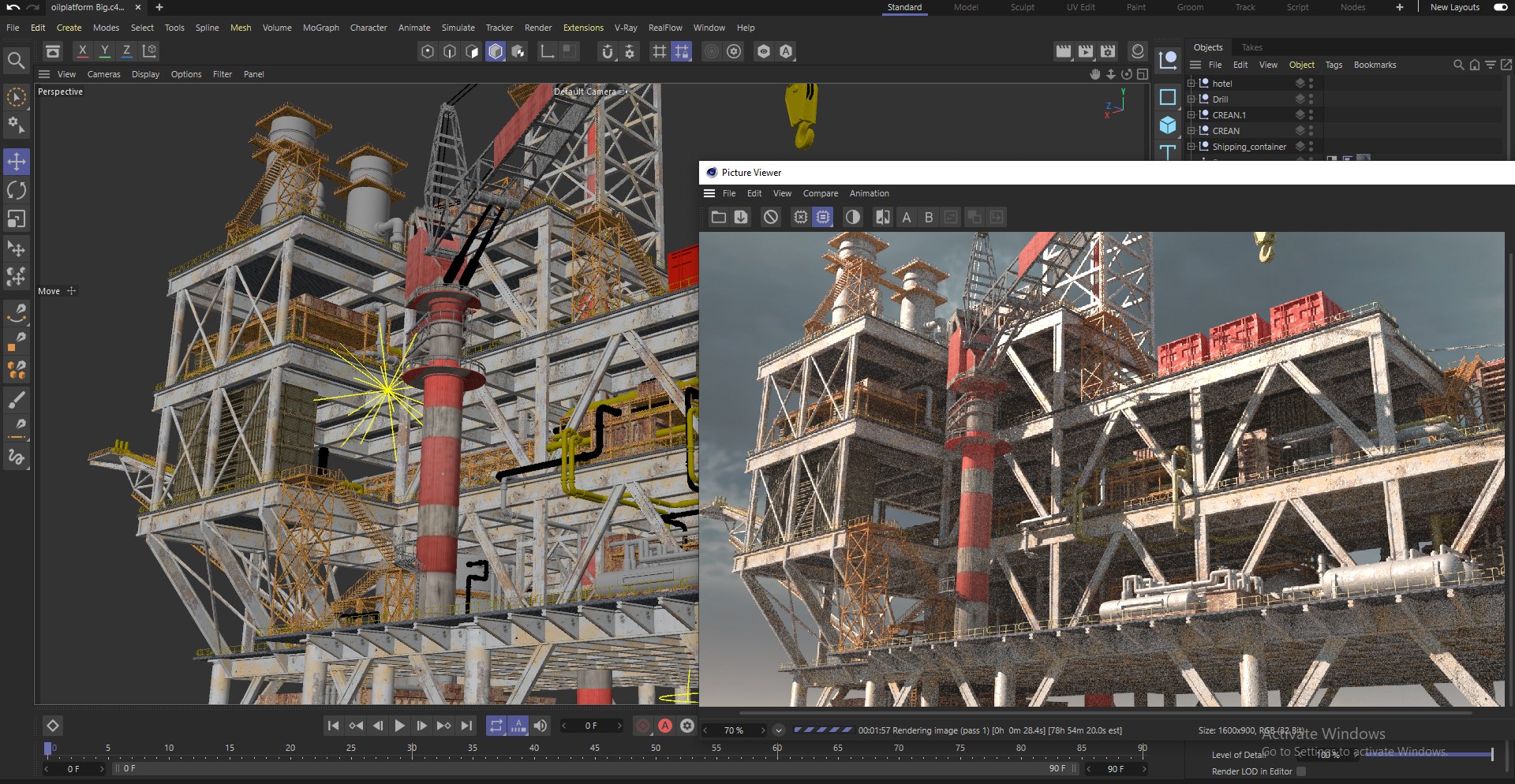Viewport: 1515px width, 784px height.
Task: Toggle timeline sound speaker icon
Action: coord(541,726)
